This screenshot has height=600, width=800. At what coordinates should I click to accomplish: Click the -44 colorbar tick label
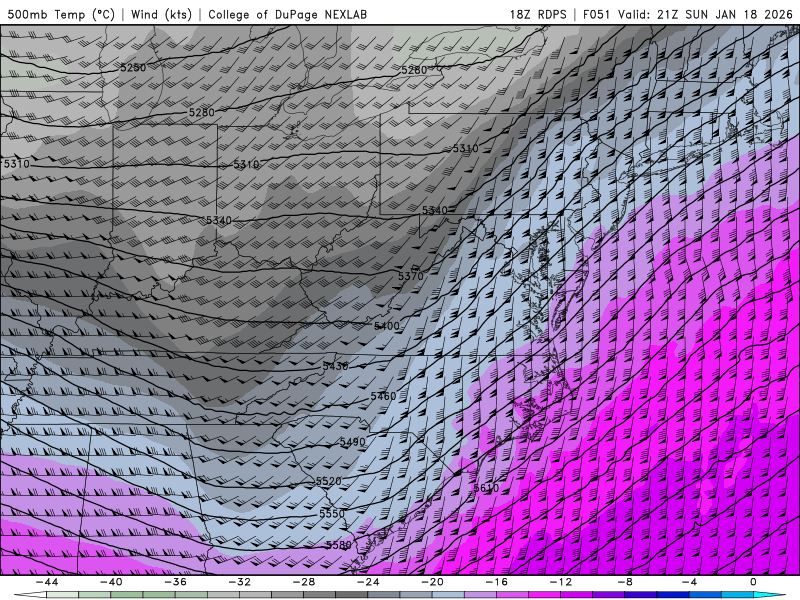[x=47, y=582]
